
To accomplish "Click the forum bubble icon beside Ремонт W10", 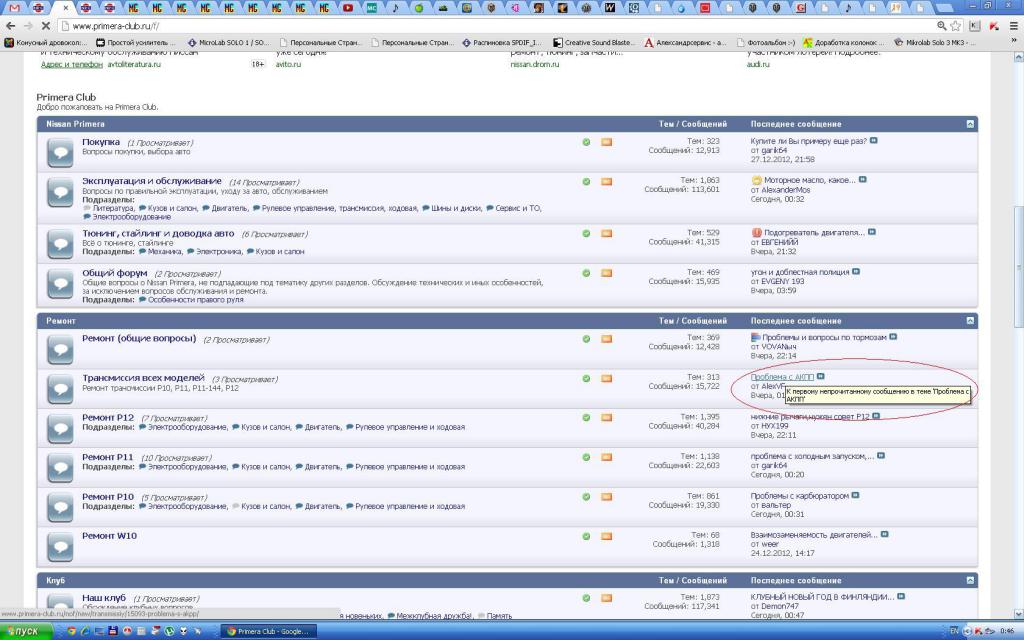I will click(60, 547).
